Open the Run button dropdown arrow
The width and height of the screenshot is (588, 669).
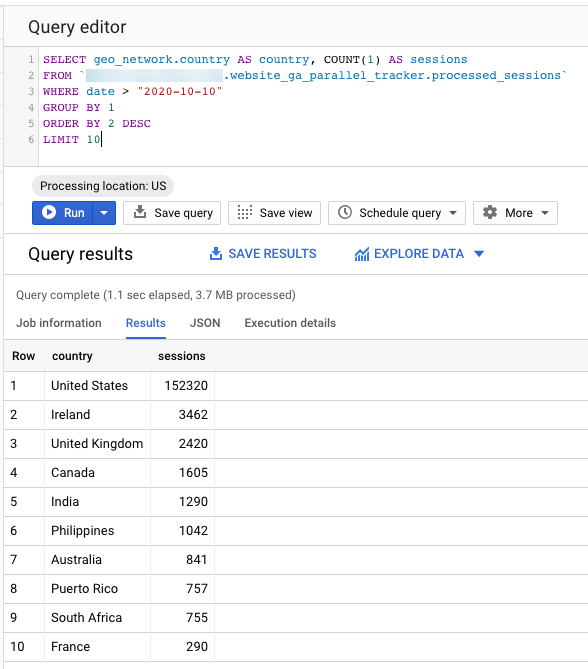click(x=104, y=213)
